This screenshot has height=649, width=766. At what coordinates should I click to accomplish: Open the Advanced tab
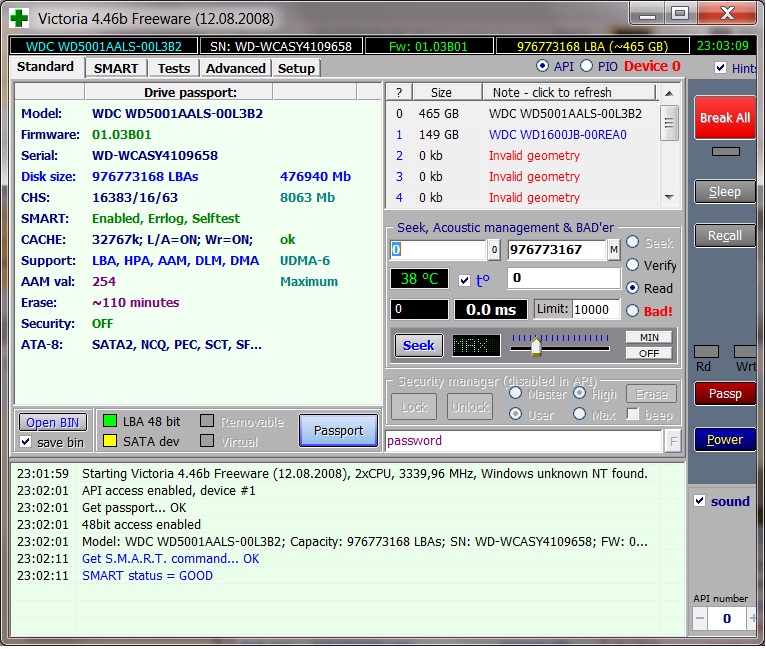pyautogui.click(x=235, y=68)
